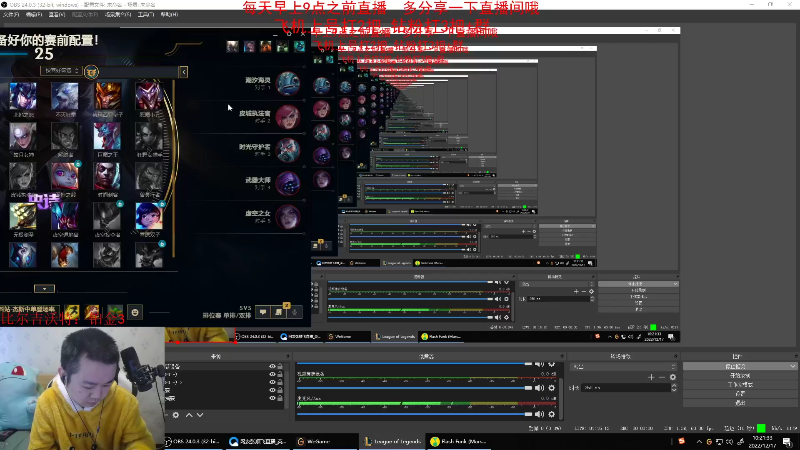Open the rune page selector dropdown
Viewport: 800px width, 450px height.
click(29, 309)
